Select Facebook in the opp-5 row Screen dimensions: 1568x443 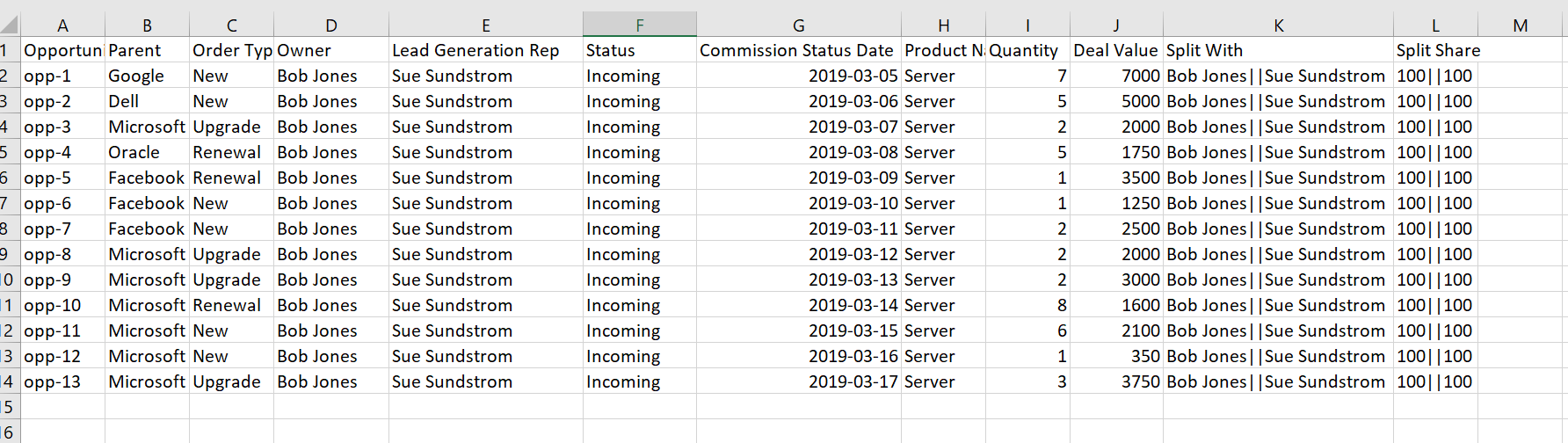coord(147,178)
